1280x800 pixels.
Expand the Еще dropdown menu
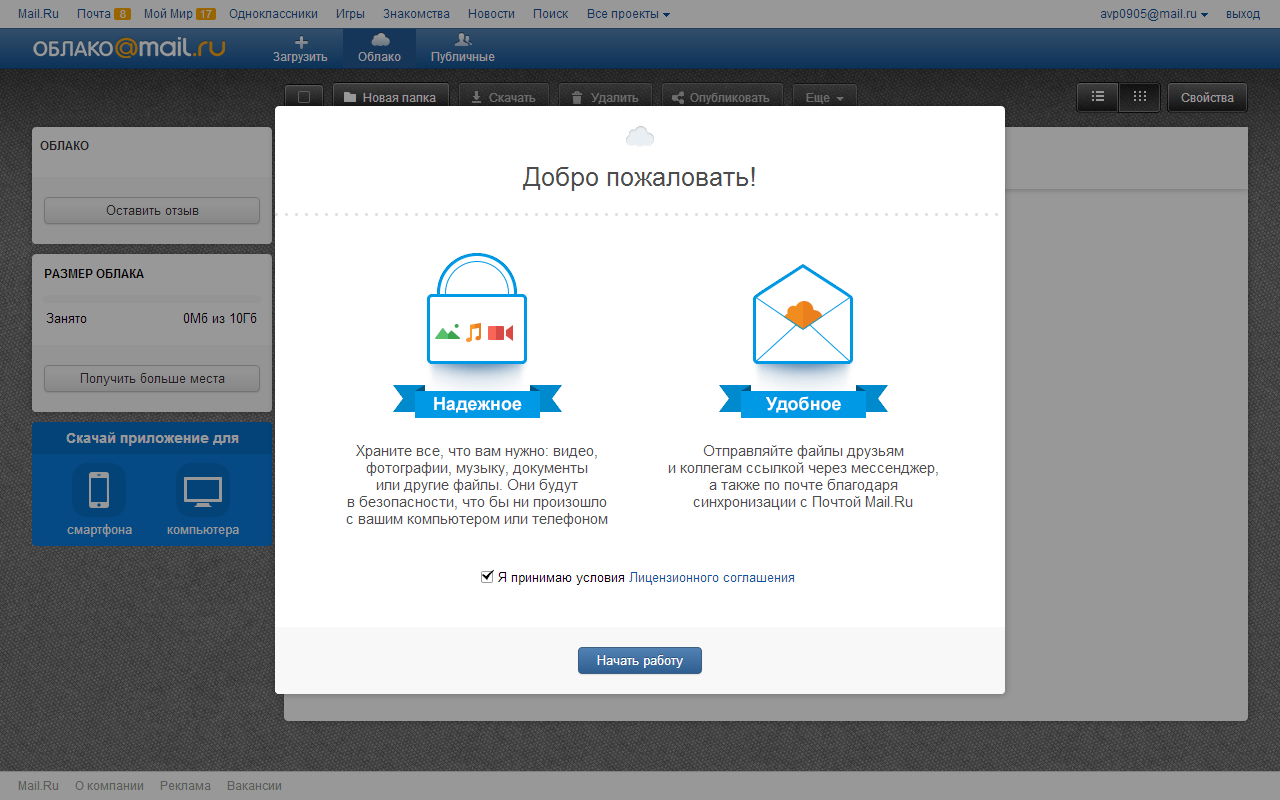(825, 98)
